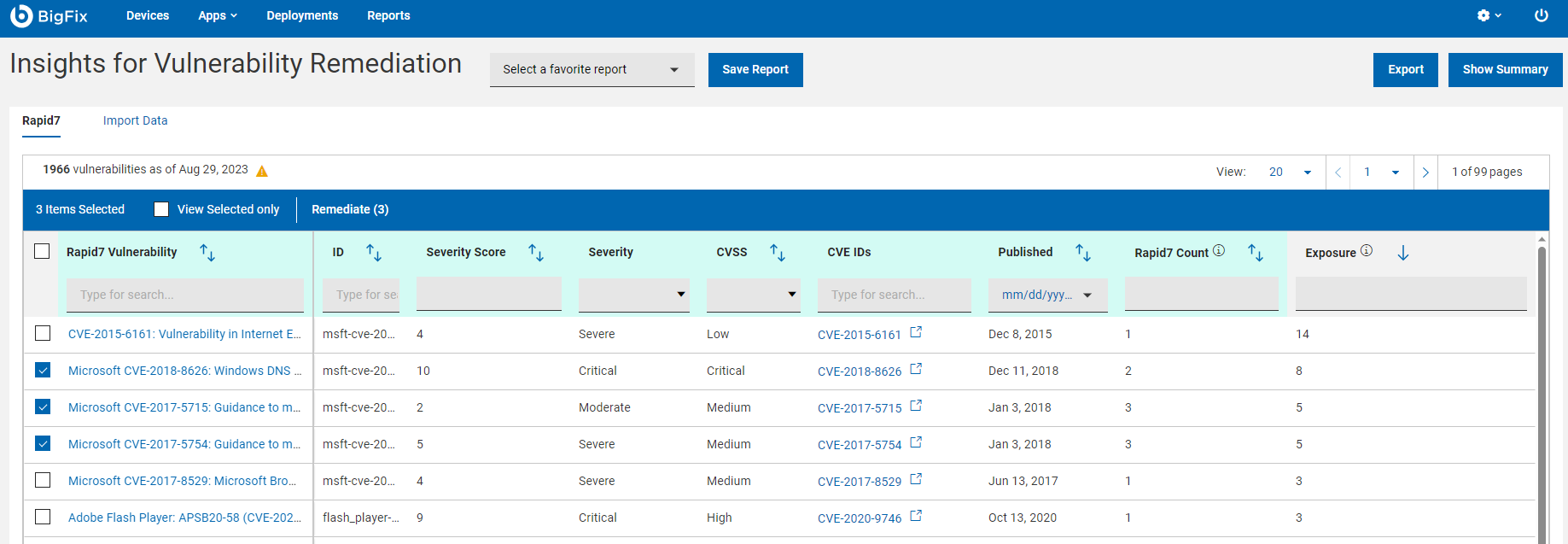Click the BigFix logo icon
The height and width of the screenshot is (544, 1568).
pyautogui.click(x=21, y=16)
